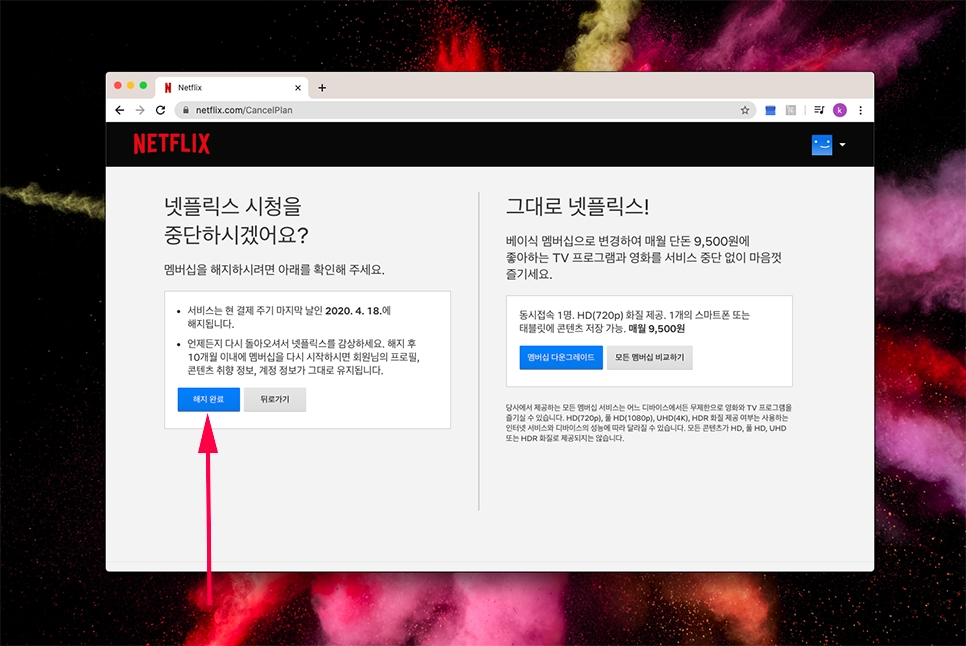Click the macOS red close window button
Image resolution: width=966 pixels, height=646 pixels.
(118, 86)
